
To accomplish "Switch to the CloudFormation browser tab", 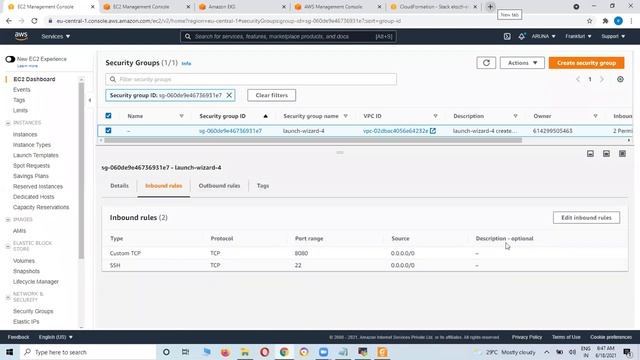I will [433, 7].
